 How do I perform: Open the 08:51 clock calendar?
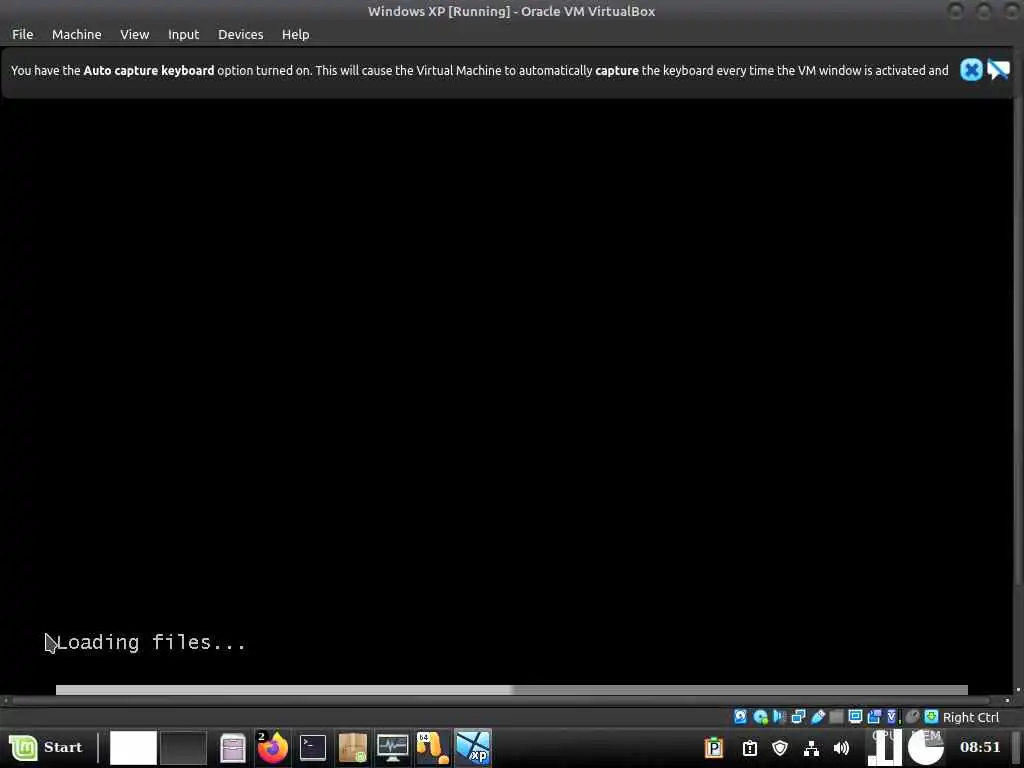pyautogui.click(x=980, y=747)
